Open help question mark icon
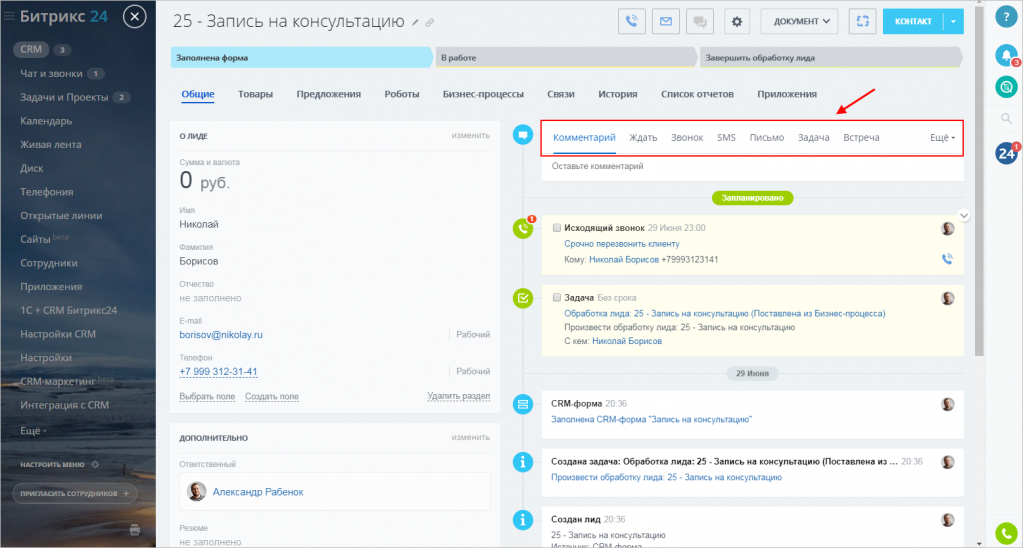This screenshot has width=1023, height=548. pyautogui.click(x=1007, y=18)
